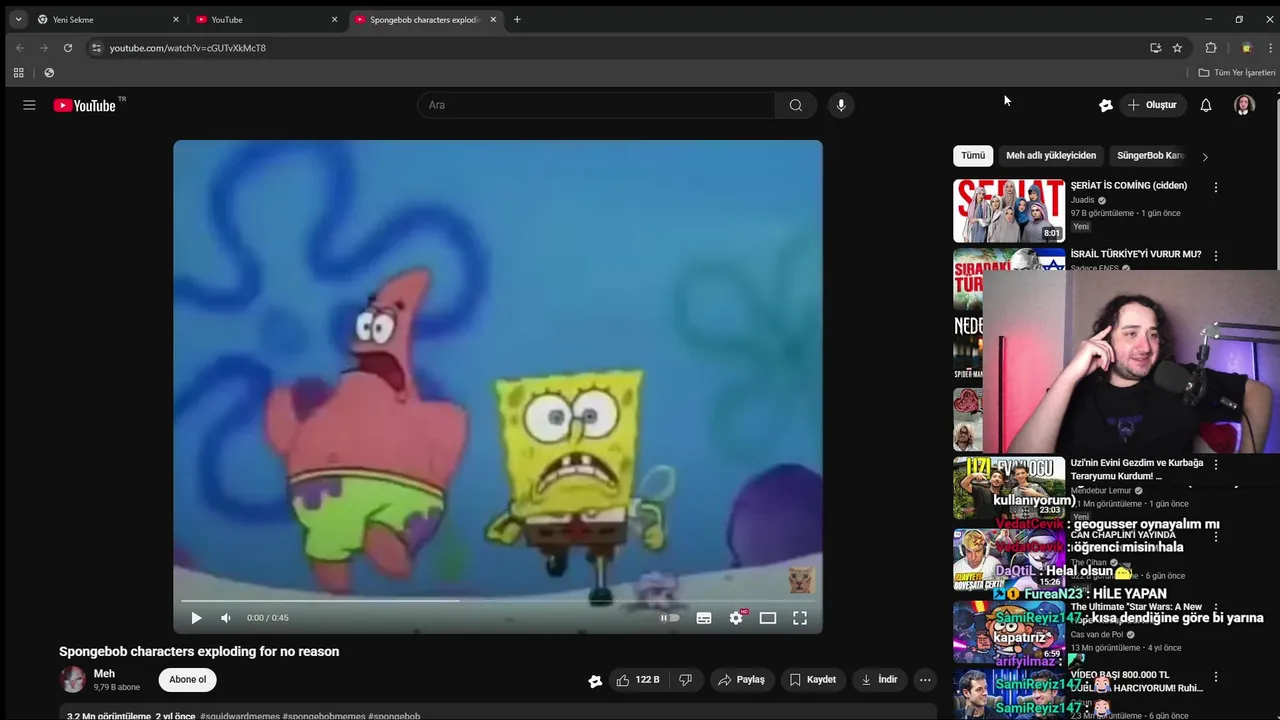
Task: Like the video showing 122 B
Action: pyautogui.click(x=638, y=680)
